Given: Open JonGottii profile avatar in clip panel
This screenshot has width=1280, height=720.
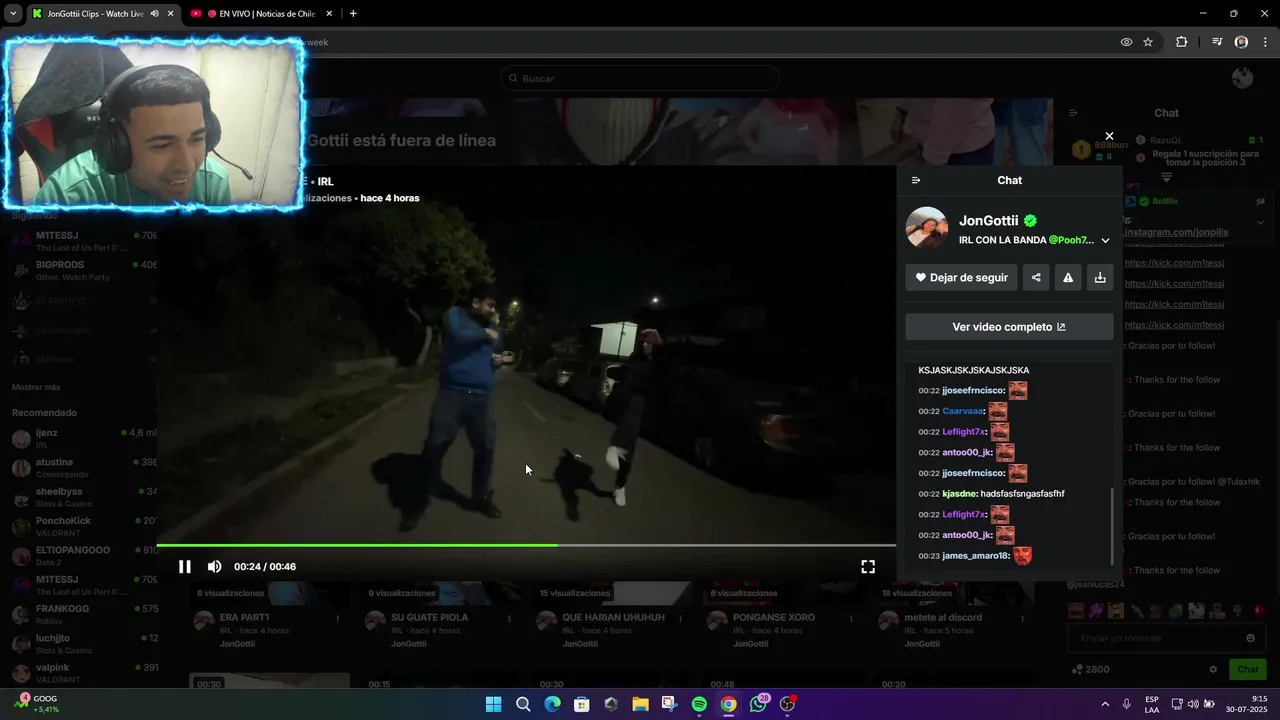Looking at the screenshot, I should tap(927, 228).
